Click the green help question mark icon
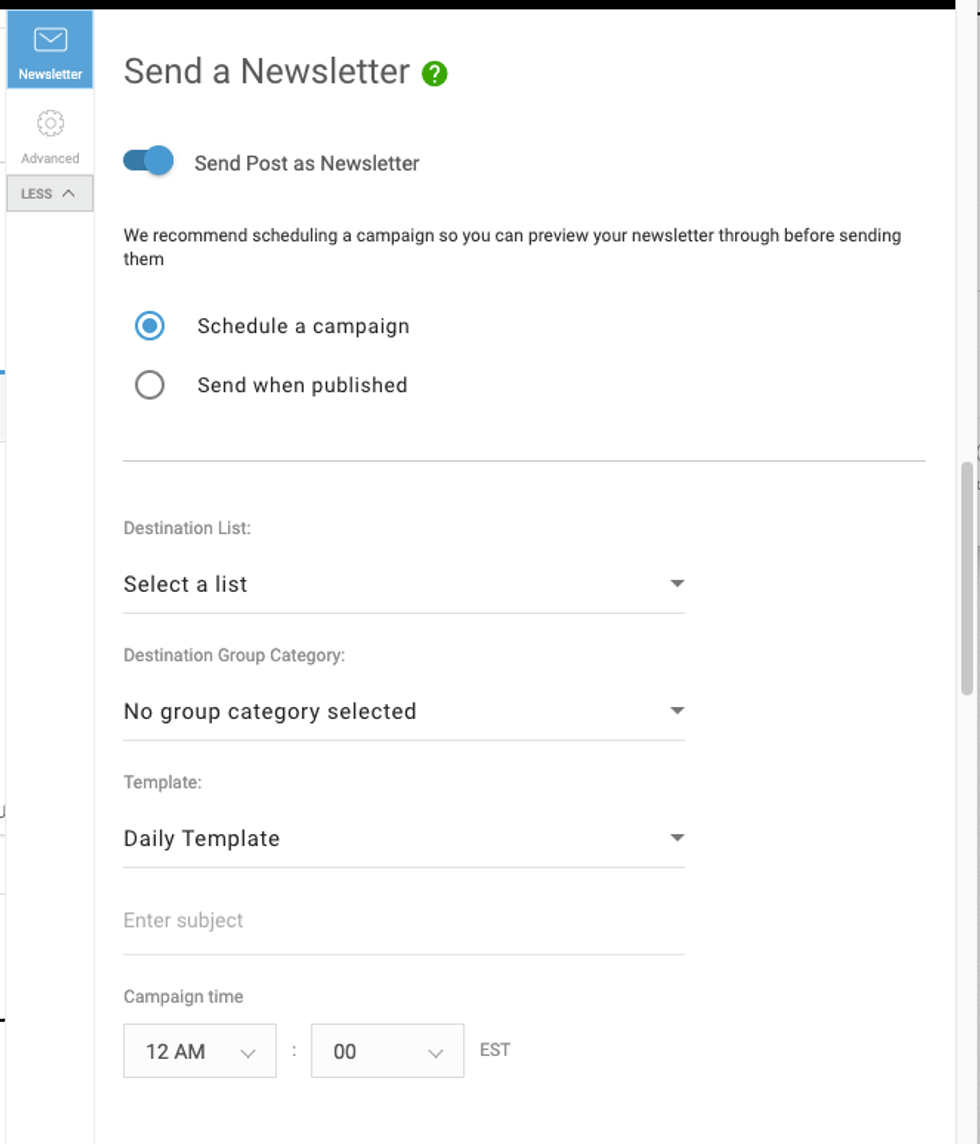Viewport: 980px width, 1144px height. (434, 74)
